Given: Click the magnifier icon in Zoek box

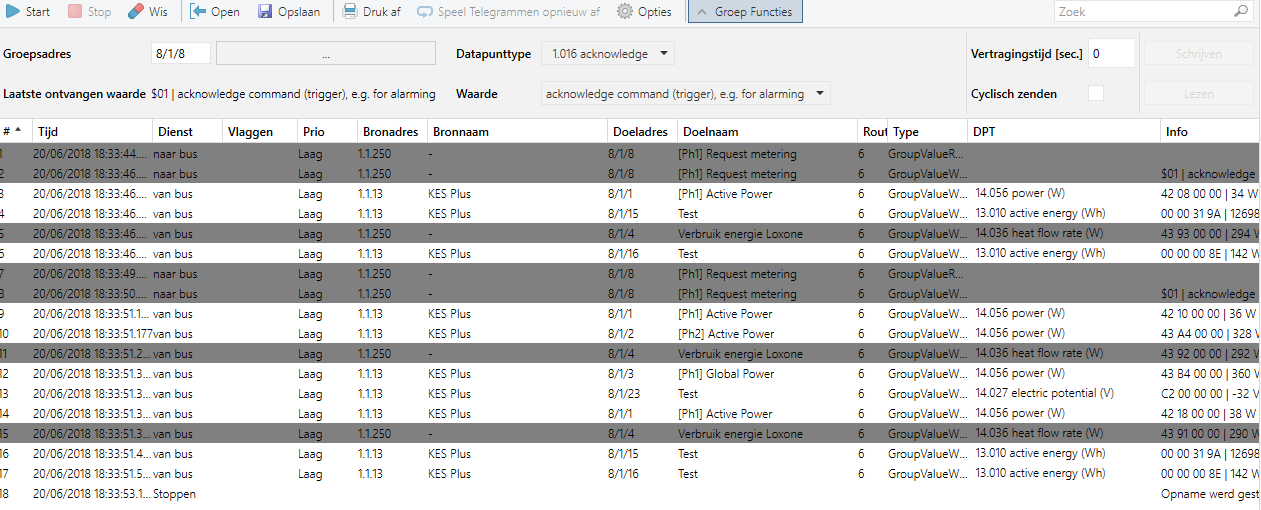Looking at the screenshot, I should [x=1240, y=12].
